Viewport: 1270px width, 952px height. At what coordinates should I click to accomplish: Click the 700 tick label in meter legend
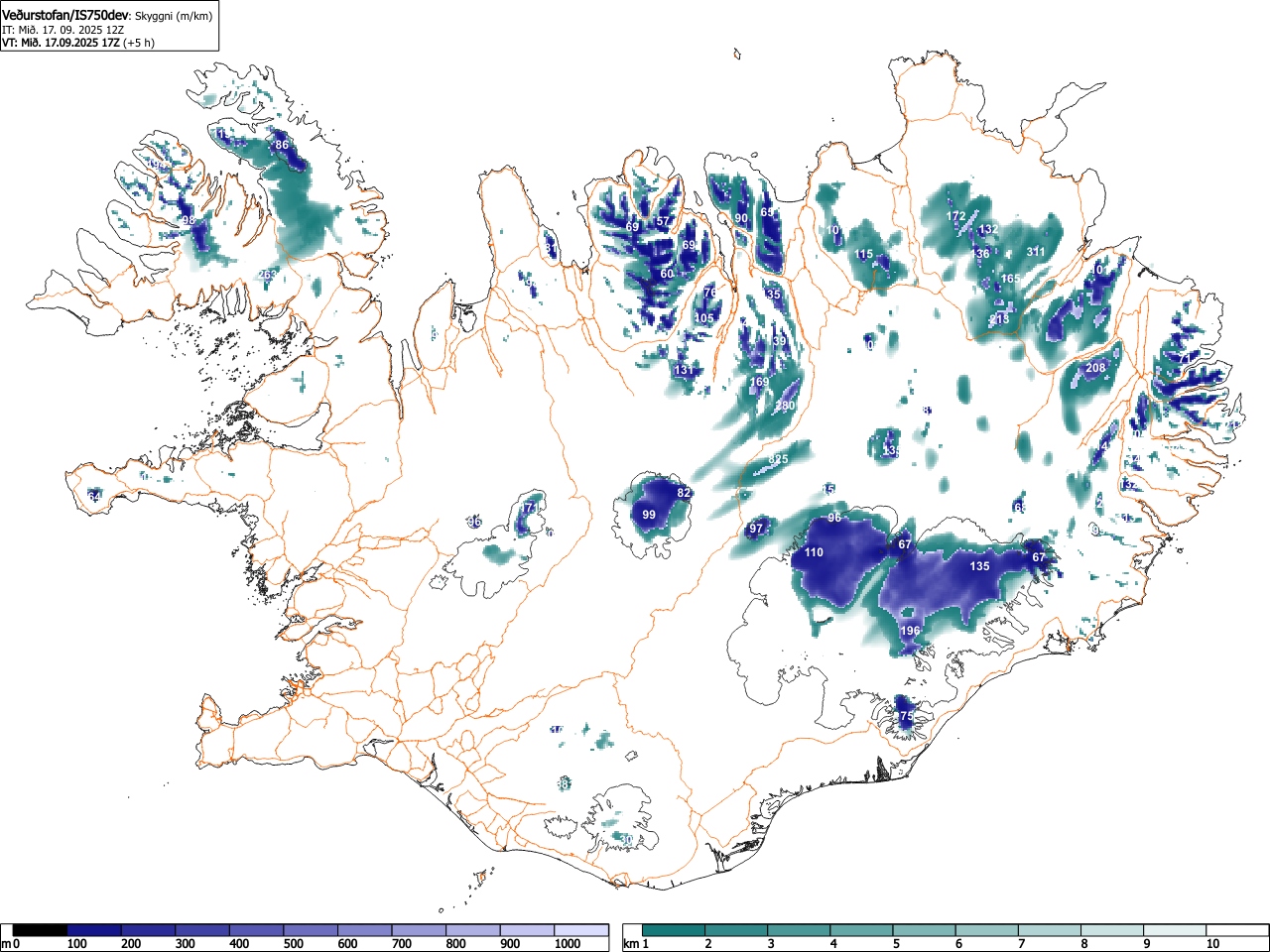pos(402,944)
